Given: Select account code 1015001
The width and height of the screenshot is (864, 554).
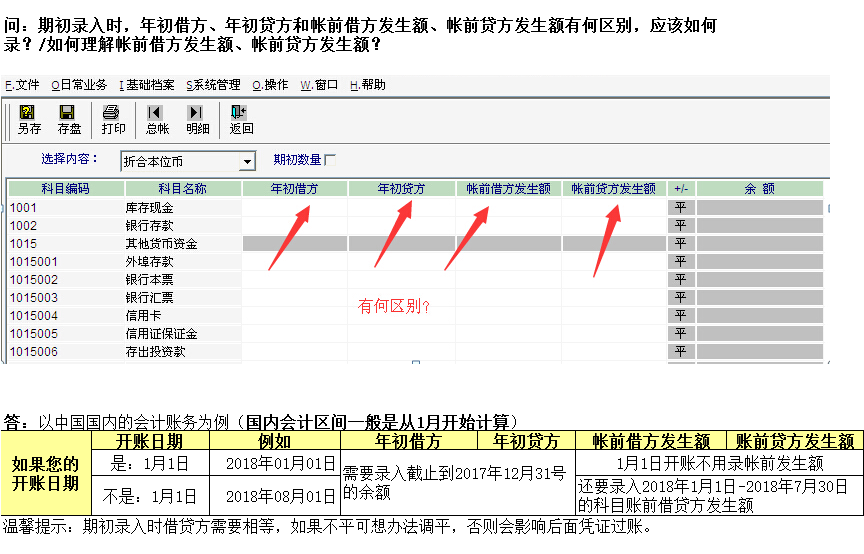Looking at the screenshot, I should 34,262.
